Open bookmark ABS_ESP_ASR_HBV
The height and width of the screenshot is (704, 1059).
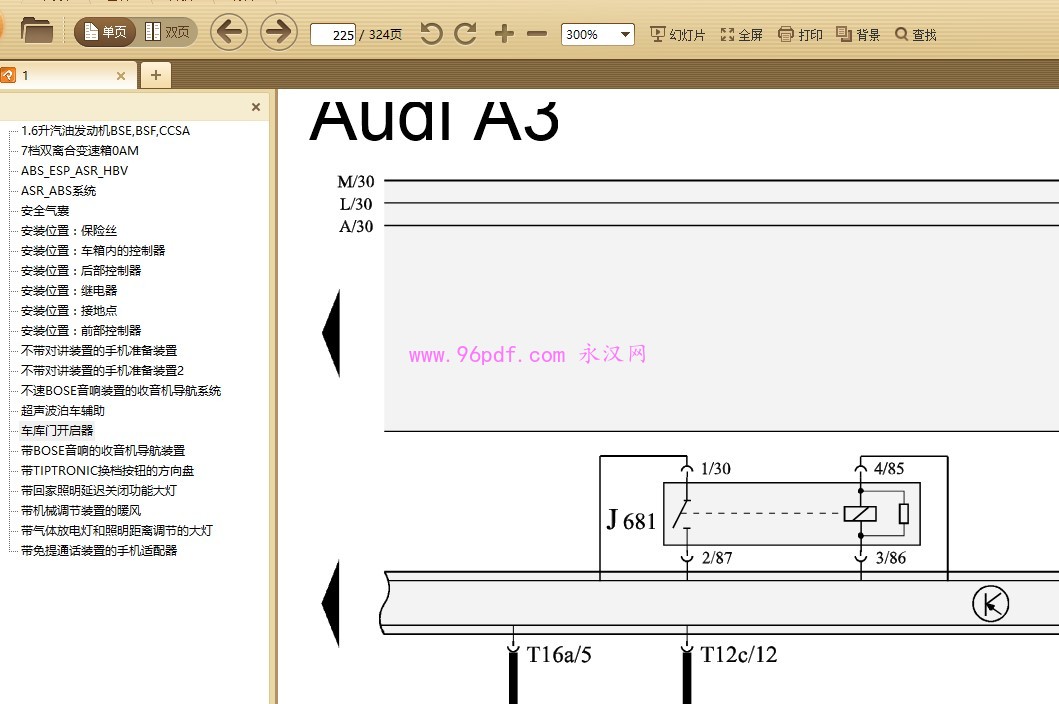(74, 170)
